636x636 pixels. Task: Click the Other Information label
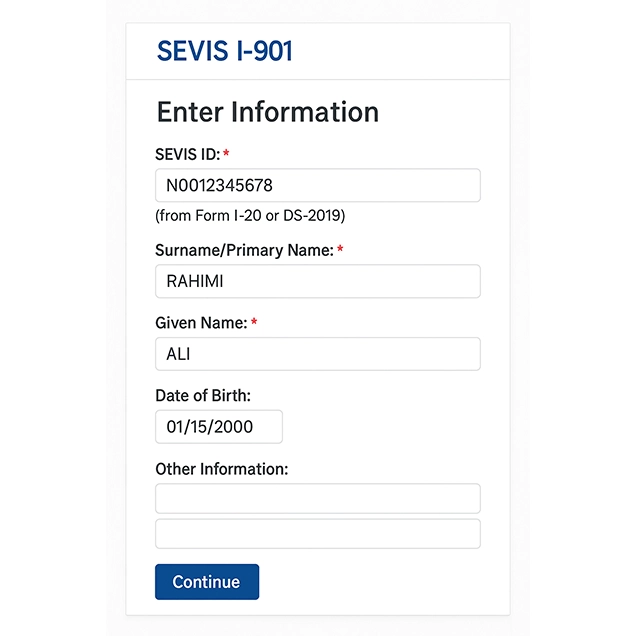pyautogui.click(x=221, y=468)
